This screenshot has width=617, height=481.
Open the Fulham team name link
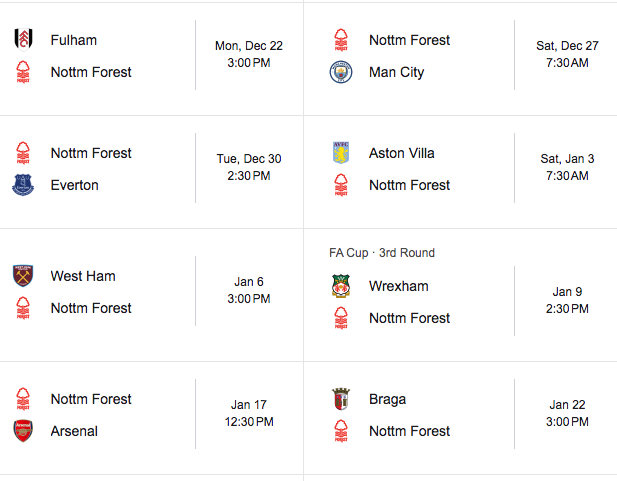(74, 40)
